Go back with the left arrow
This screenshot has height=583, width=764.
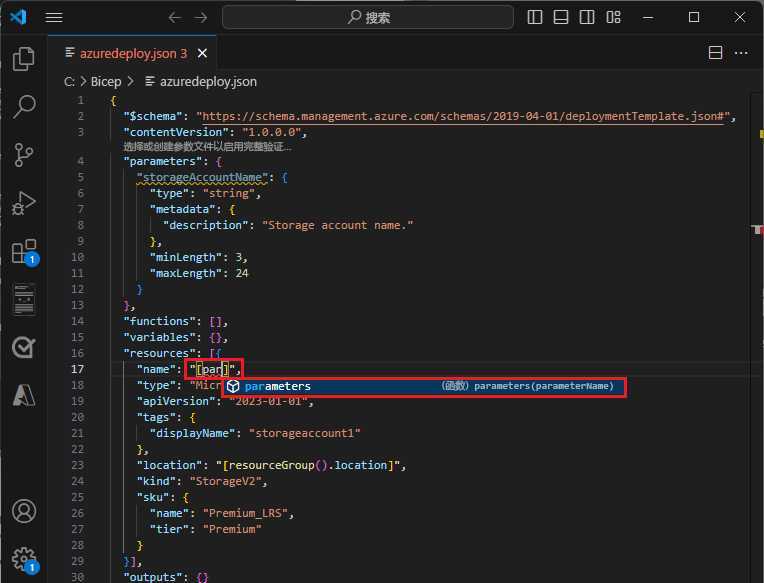[174, 18]
